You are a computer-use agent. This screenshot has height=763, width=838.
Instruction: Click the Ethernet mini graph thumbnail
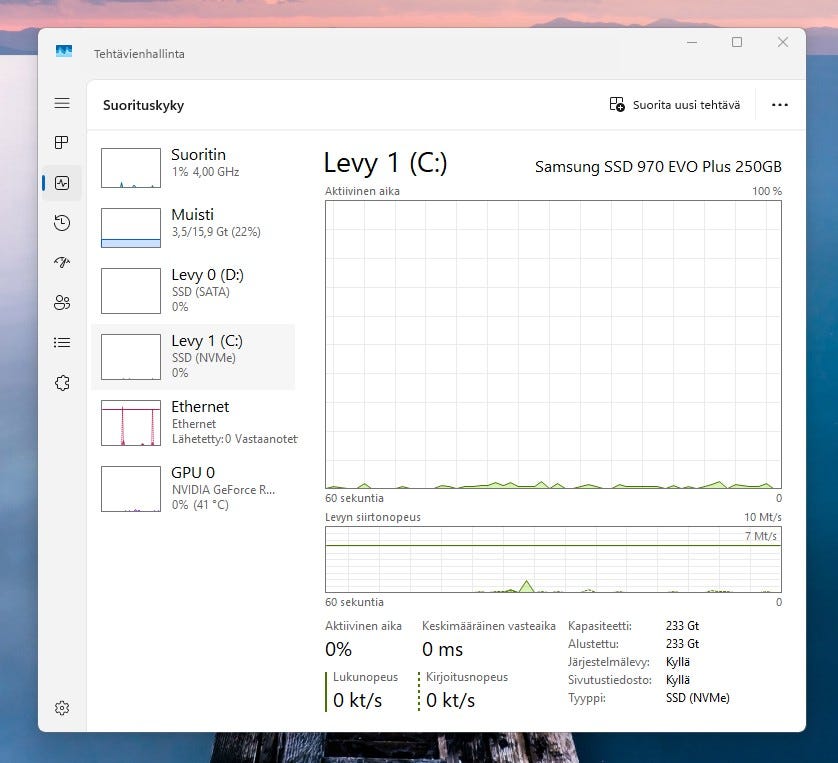coord(131,423)
